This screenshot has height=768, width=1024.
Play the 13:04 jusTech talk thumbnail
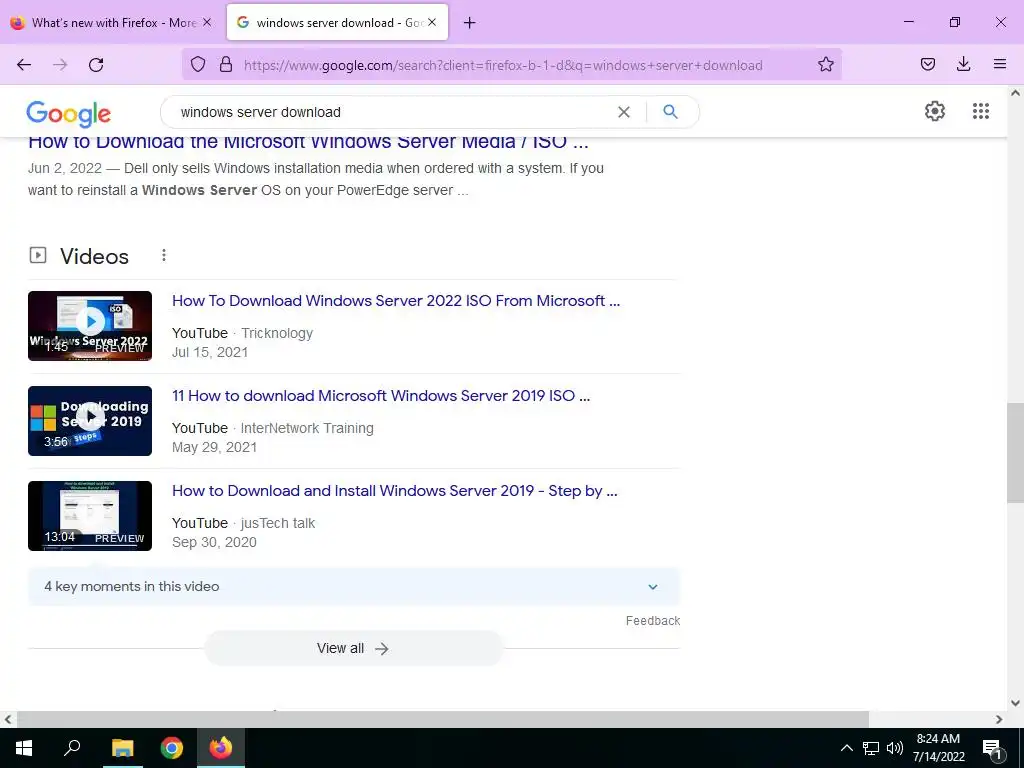[90, 516]
